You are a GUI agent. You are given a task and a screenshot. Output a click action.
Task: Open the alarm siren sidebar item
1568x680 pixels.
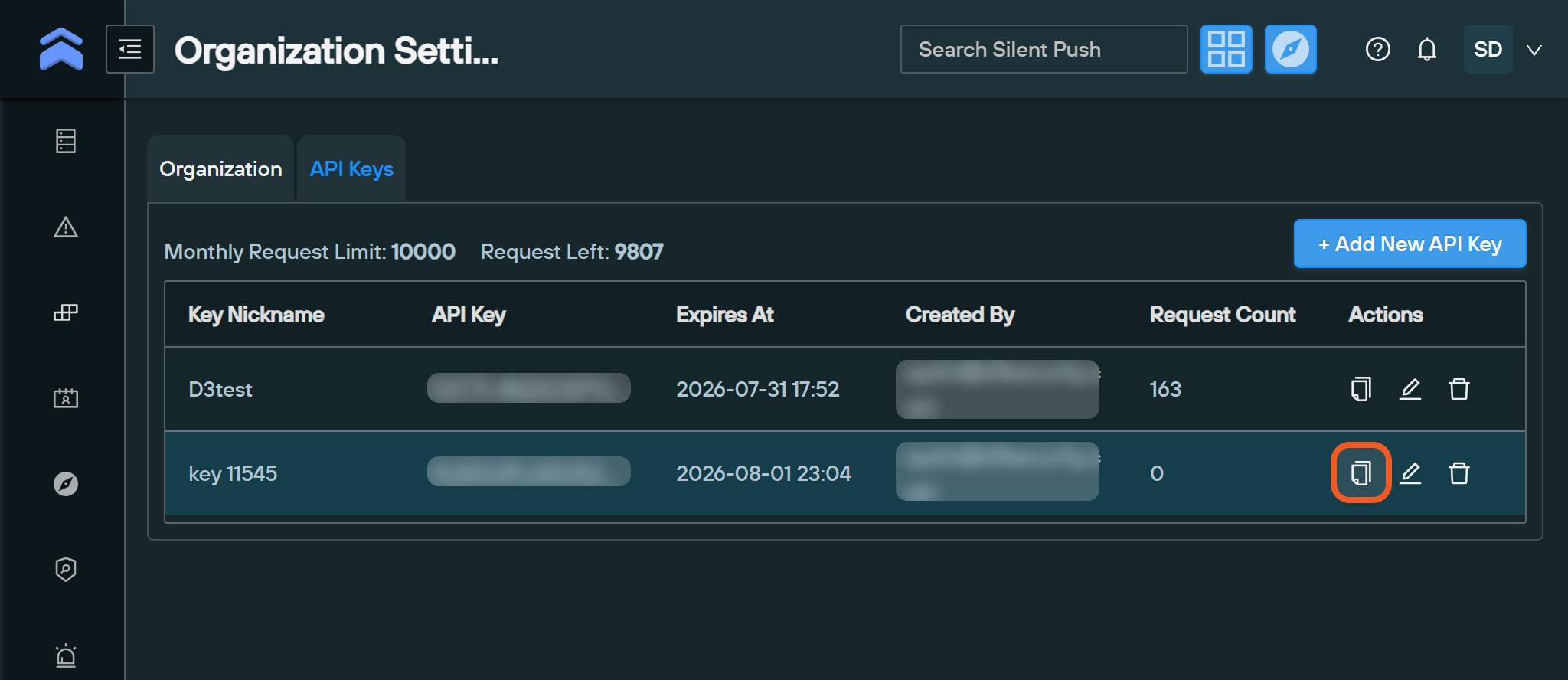tap(66, 655)
